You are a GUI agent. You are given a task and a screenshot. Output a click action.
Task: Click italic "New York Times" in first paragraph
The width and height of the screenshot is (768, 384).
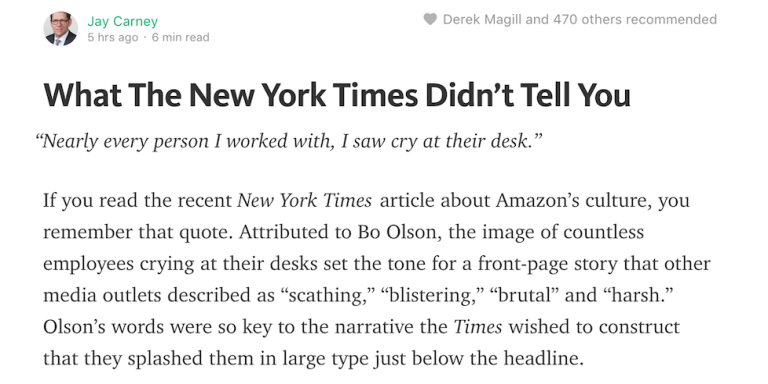pos(304,200)
